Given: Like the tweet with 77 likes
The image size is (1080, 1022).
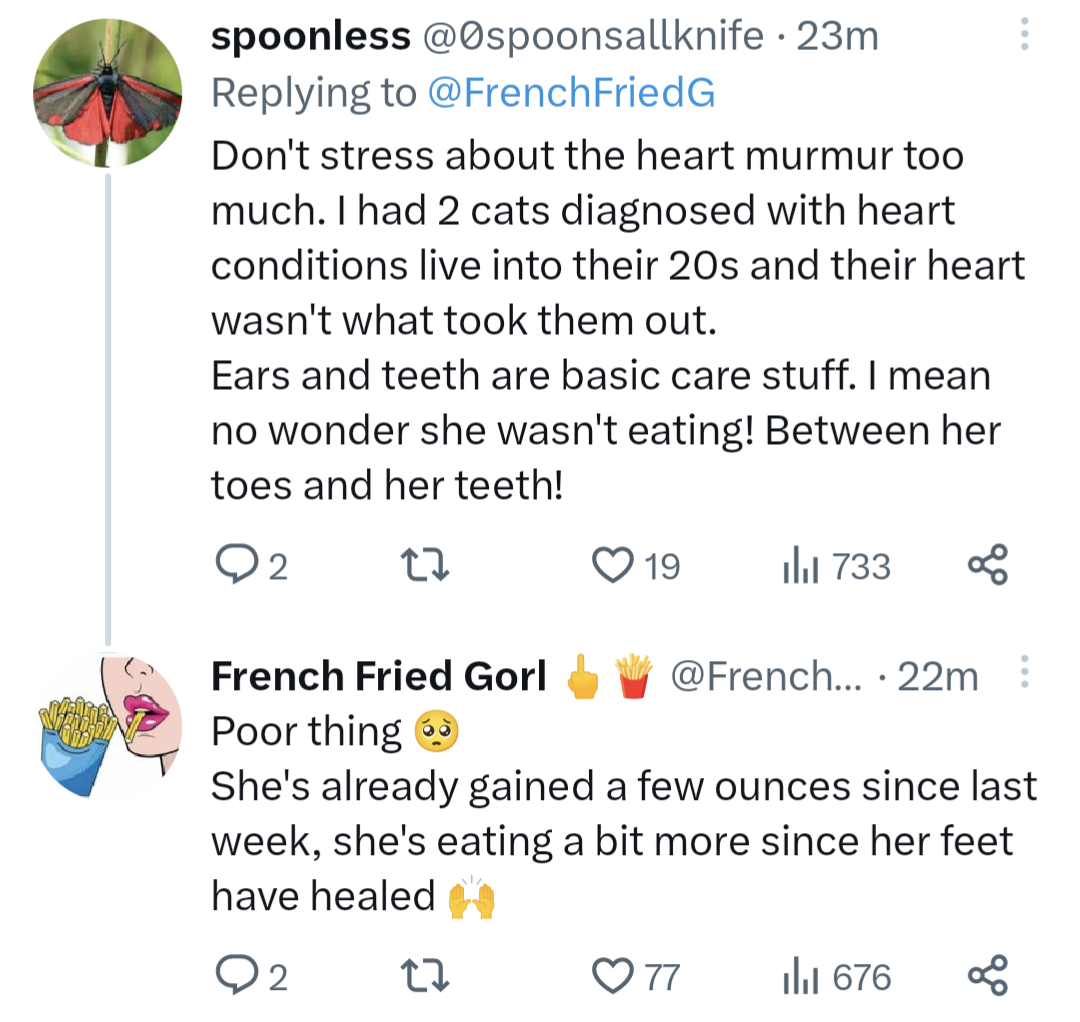Looking at the screenshot, I should (x=636, y=976).
